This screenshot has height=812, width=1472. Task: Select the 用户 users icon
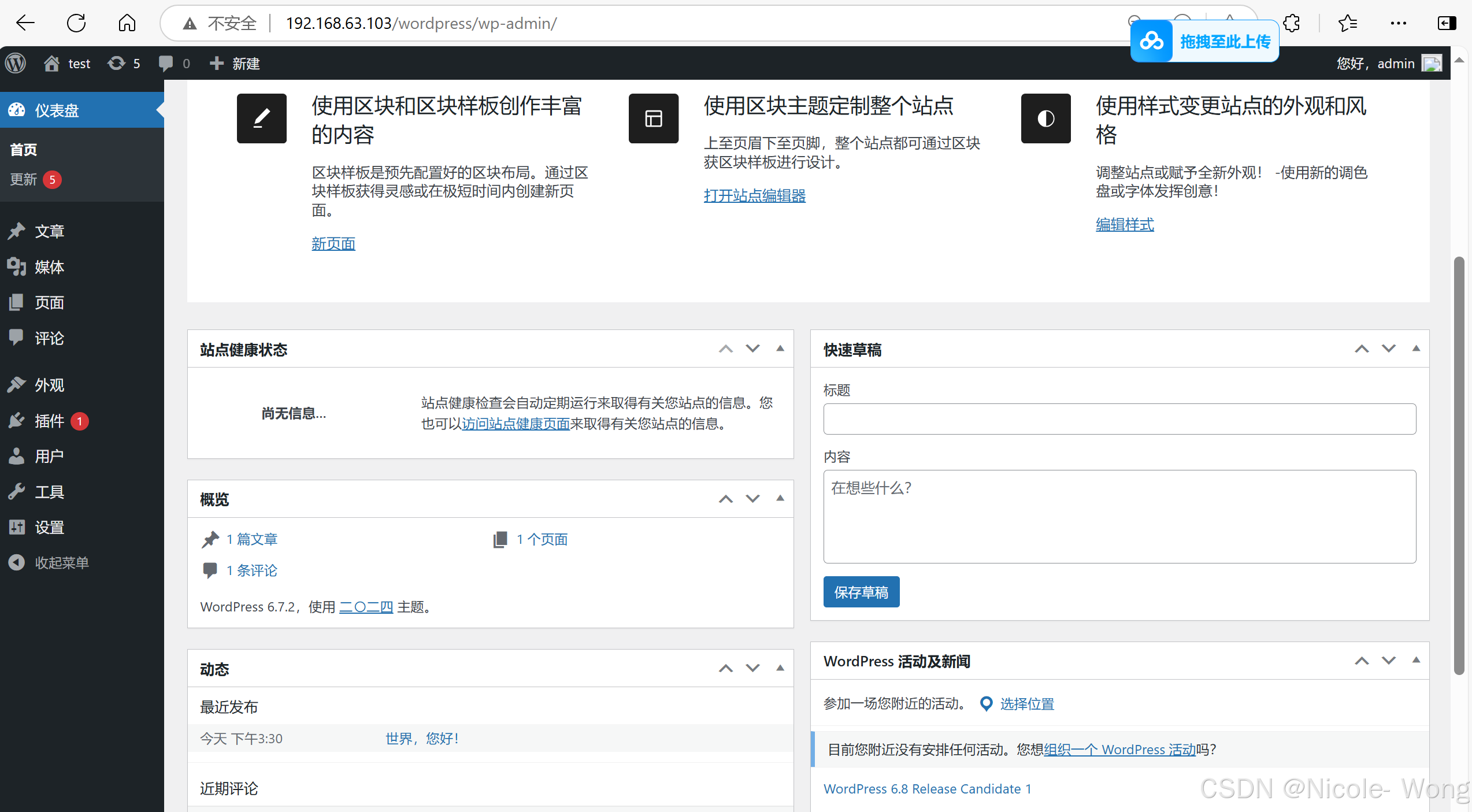(x=17, y=455)
